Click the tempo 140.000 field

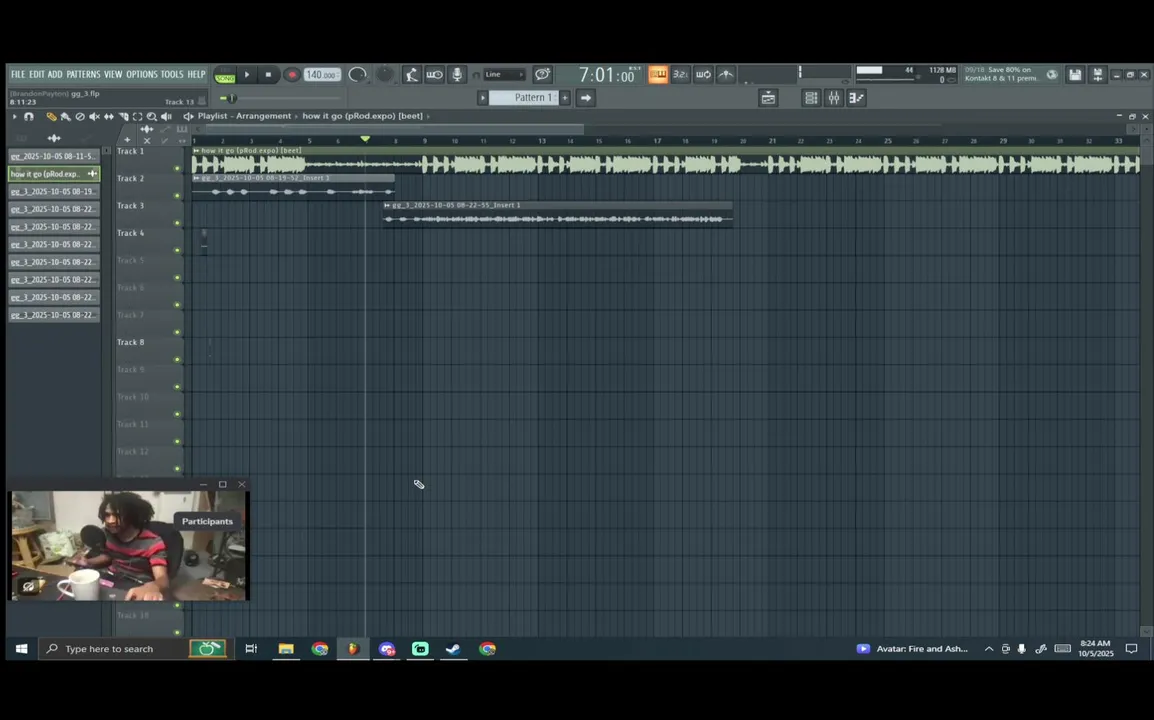click(x=322, y=75)
